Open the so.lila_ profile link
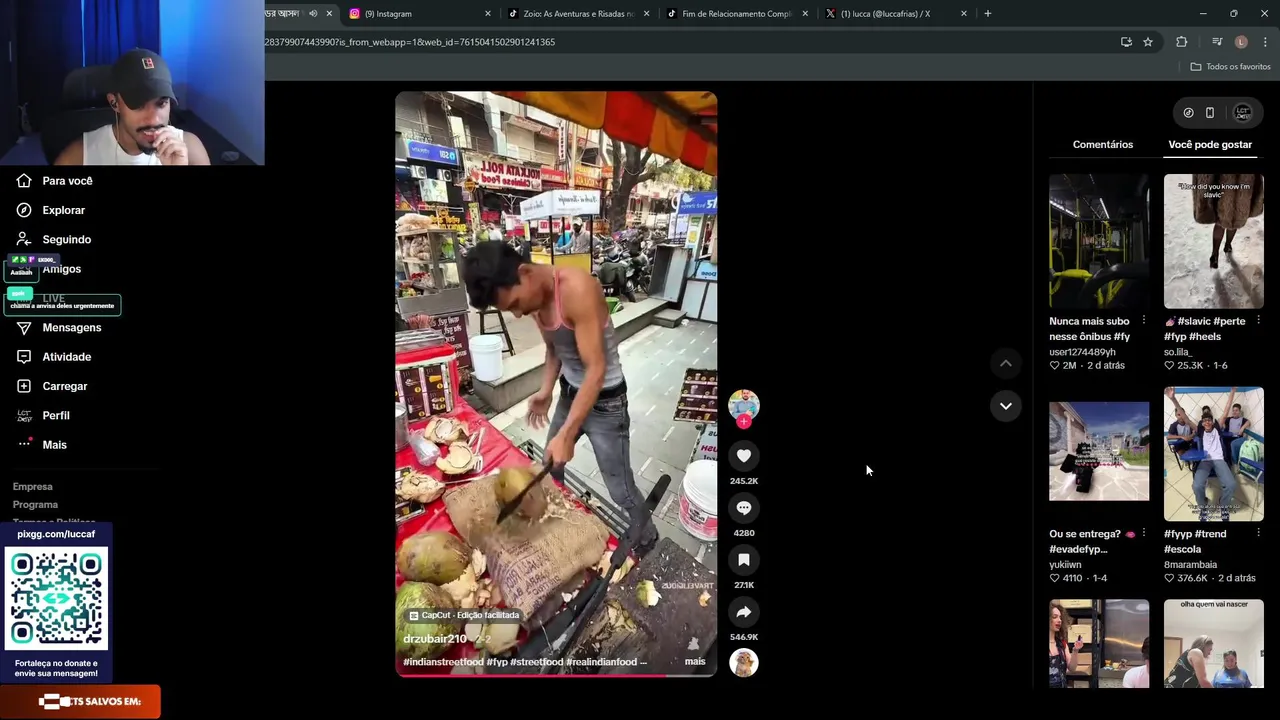Screen dimensions: 1280x720 (x=1176, y=352)
